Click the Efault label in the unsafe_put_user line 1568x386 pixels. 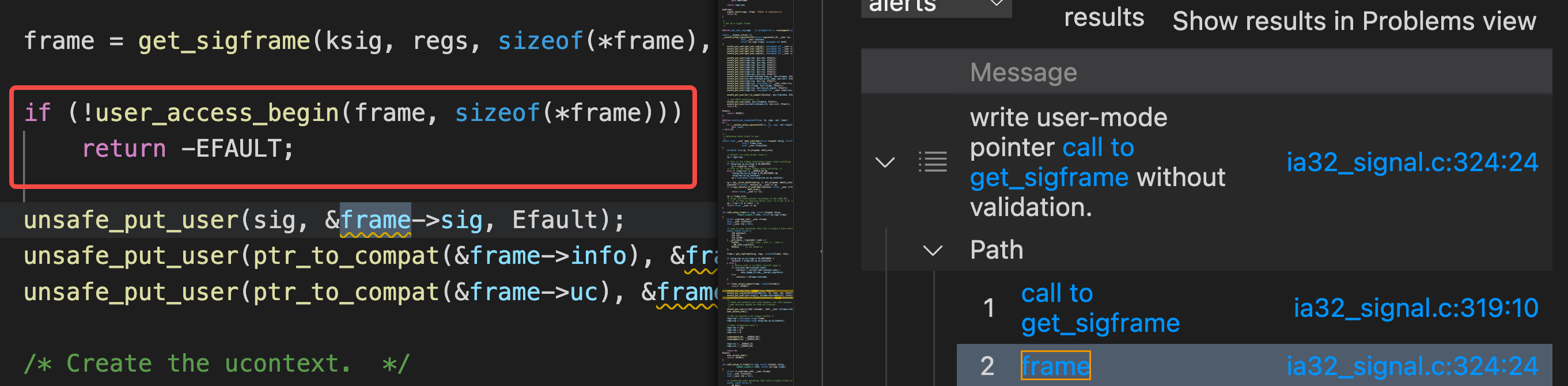tap(555, 220)
